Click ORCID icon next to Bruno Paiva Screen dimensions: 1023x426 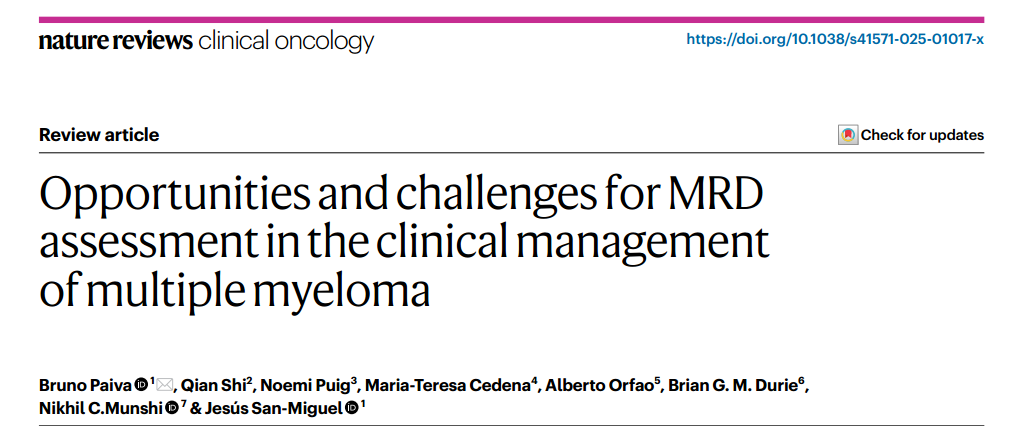142,385
